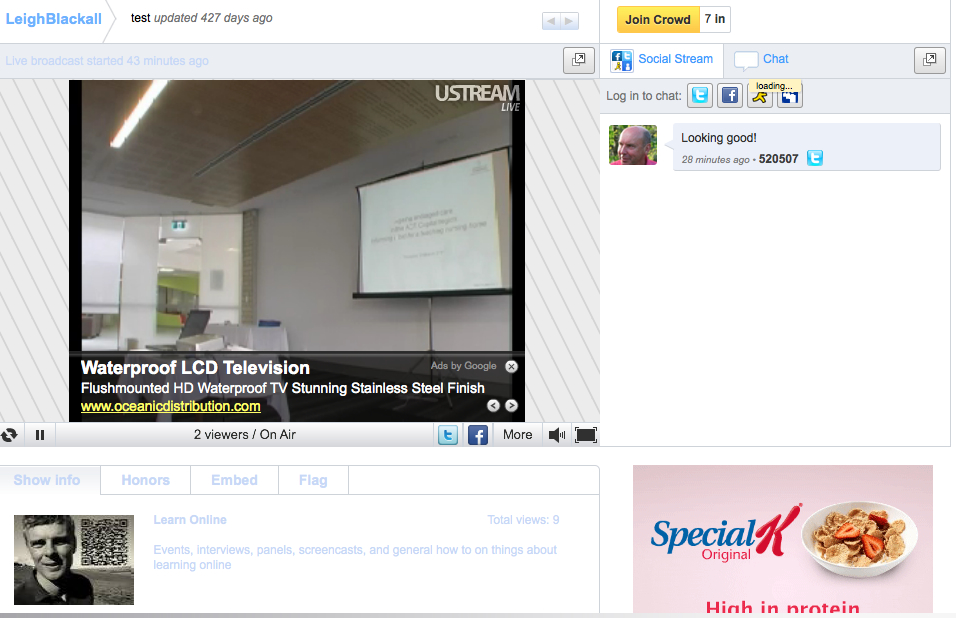Pop out the social stream panel
The image size is (956, 618).
[930, 60]
